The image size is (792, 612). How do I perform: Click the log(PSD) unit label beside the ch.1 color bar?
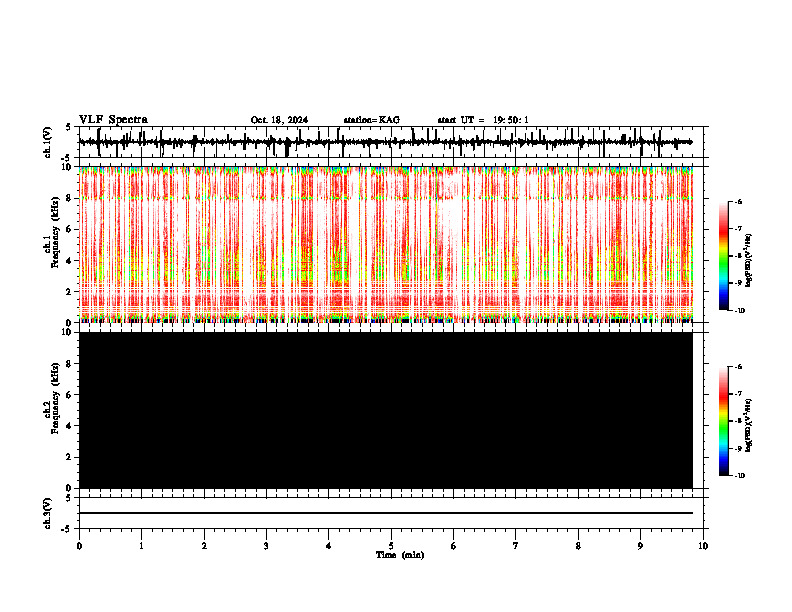749,261
